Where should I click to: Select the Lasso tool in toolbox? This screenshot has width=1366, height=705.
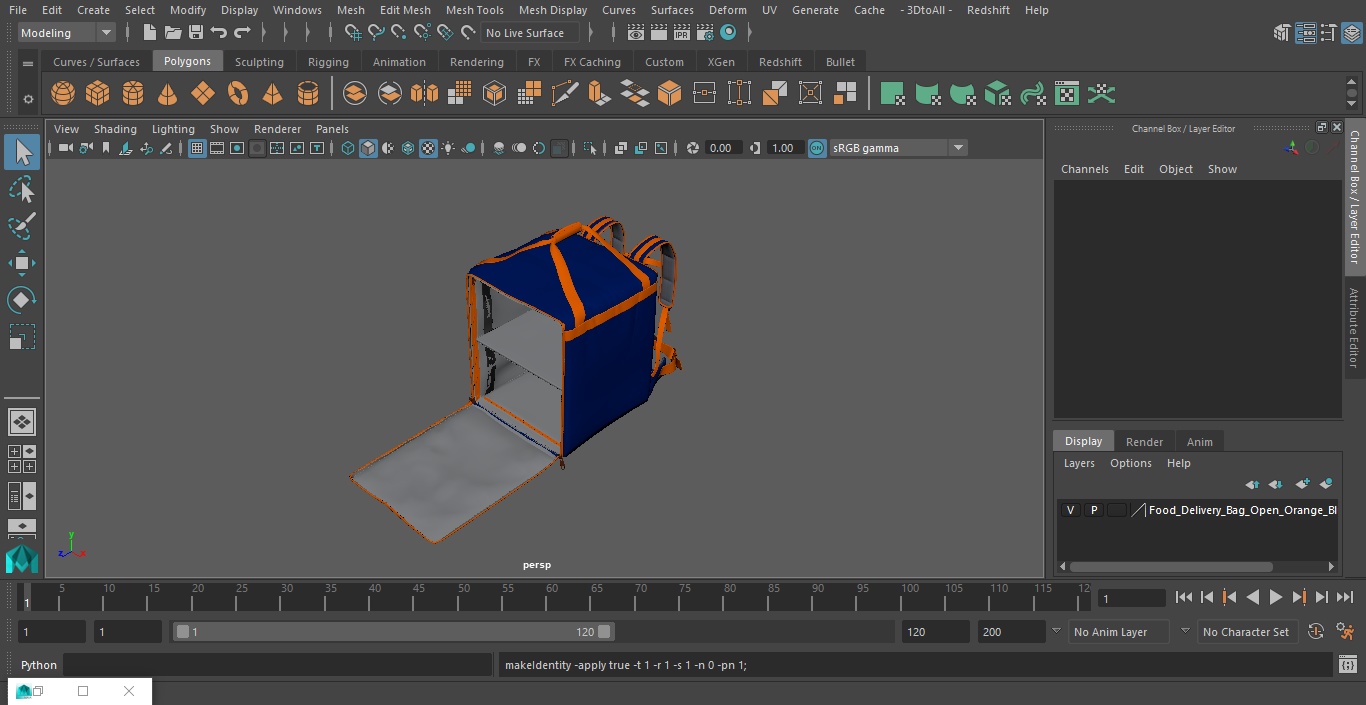coord(22,190)
